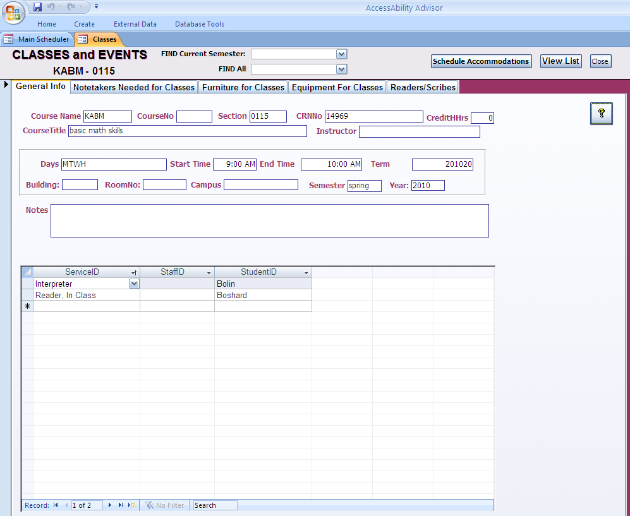The height and width of the screenshot is (516, 630).
Task: Click the Save icon in quick access toolbar
Action: [37, 7]
